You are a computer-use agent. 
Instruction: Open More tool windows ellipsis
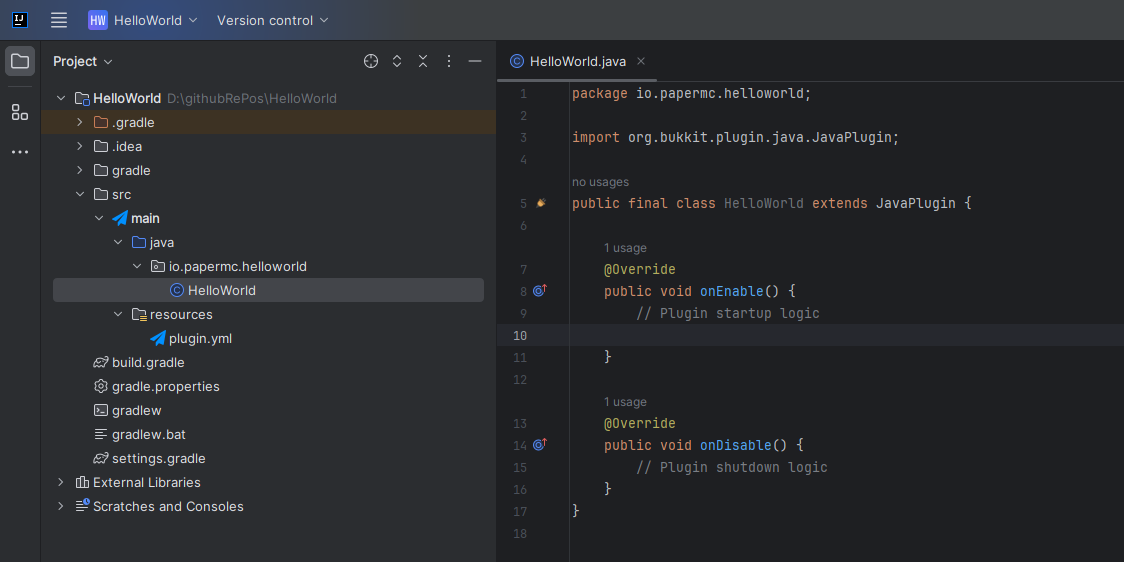pos(20,152)
